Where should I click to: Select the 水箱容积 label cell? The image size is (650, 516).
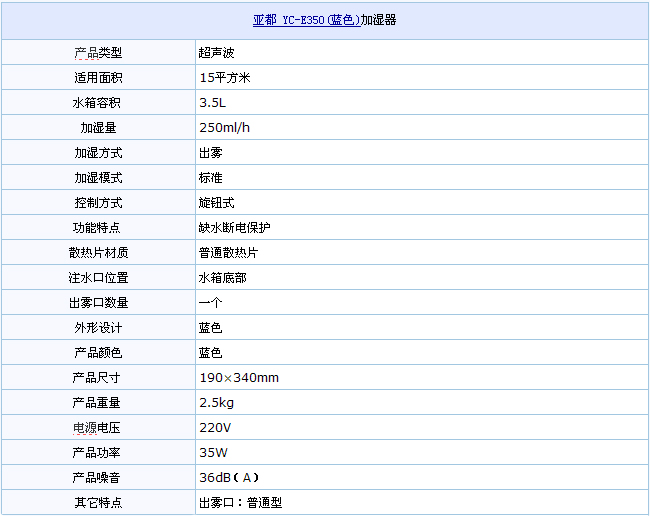(98, 102)
